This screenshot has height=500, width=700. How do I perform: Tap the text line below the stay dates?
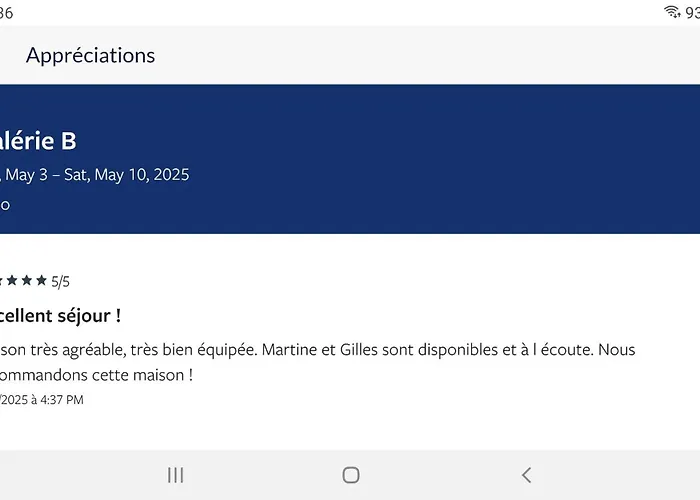5,205
